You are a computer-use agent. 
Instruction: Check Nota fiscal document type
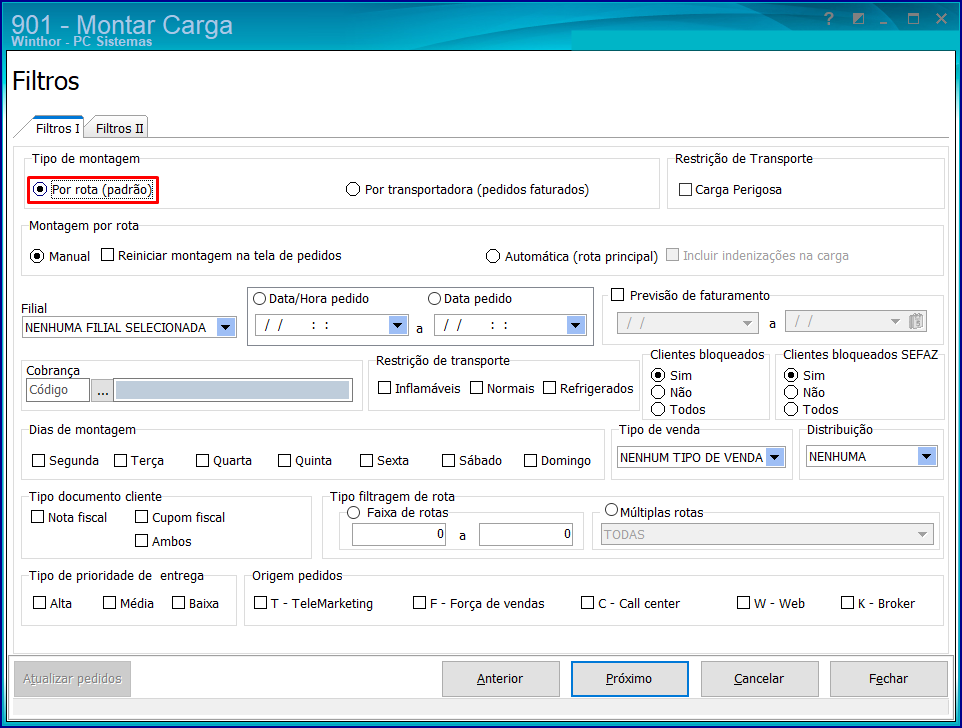37,516
